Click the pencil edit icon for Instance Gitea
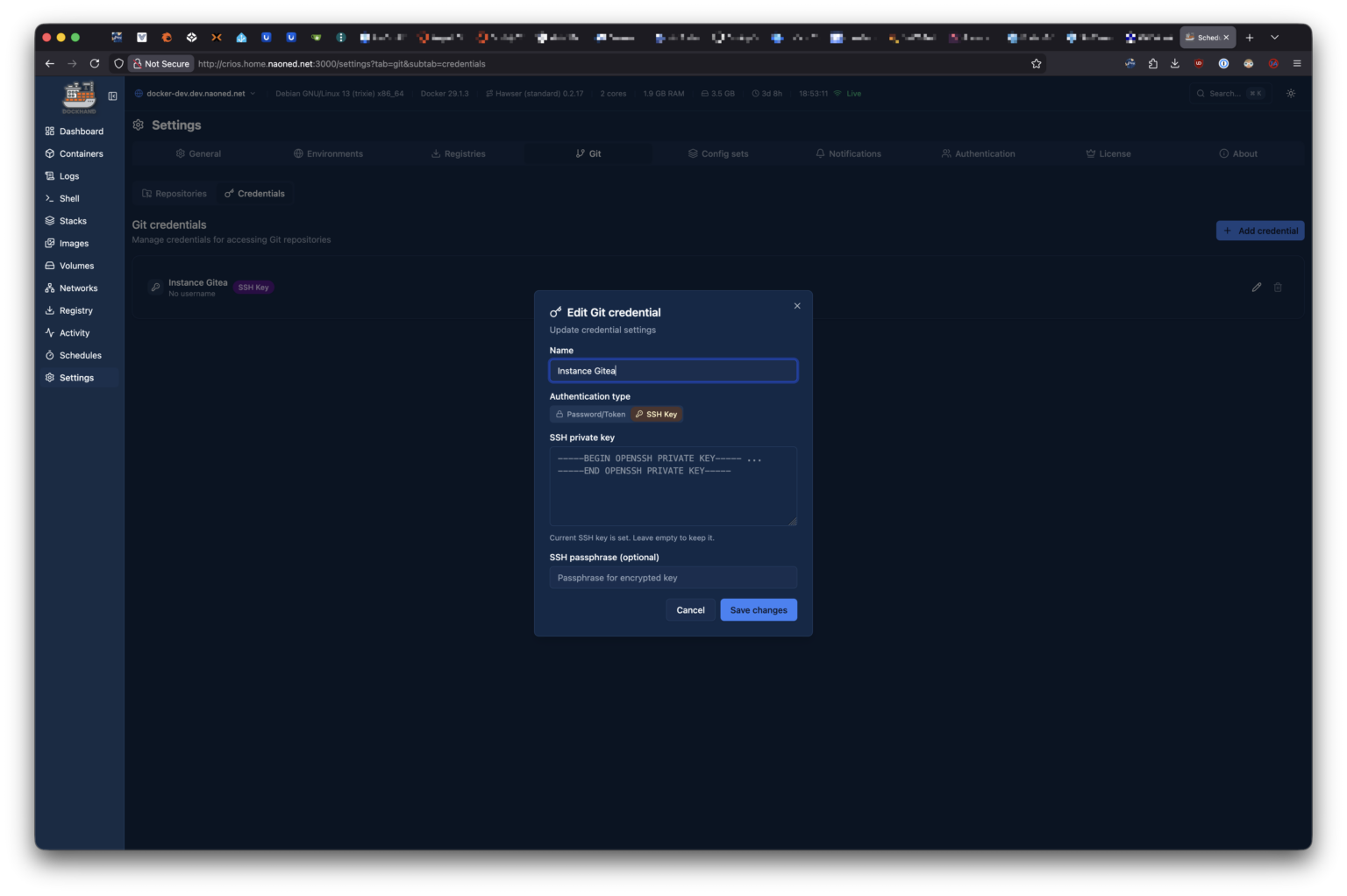Image resolution: width=1347 pixels, height=896 pixels. [x=1256, y=288]
